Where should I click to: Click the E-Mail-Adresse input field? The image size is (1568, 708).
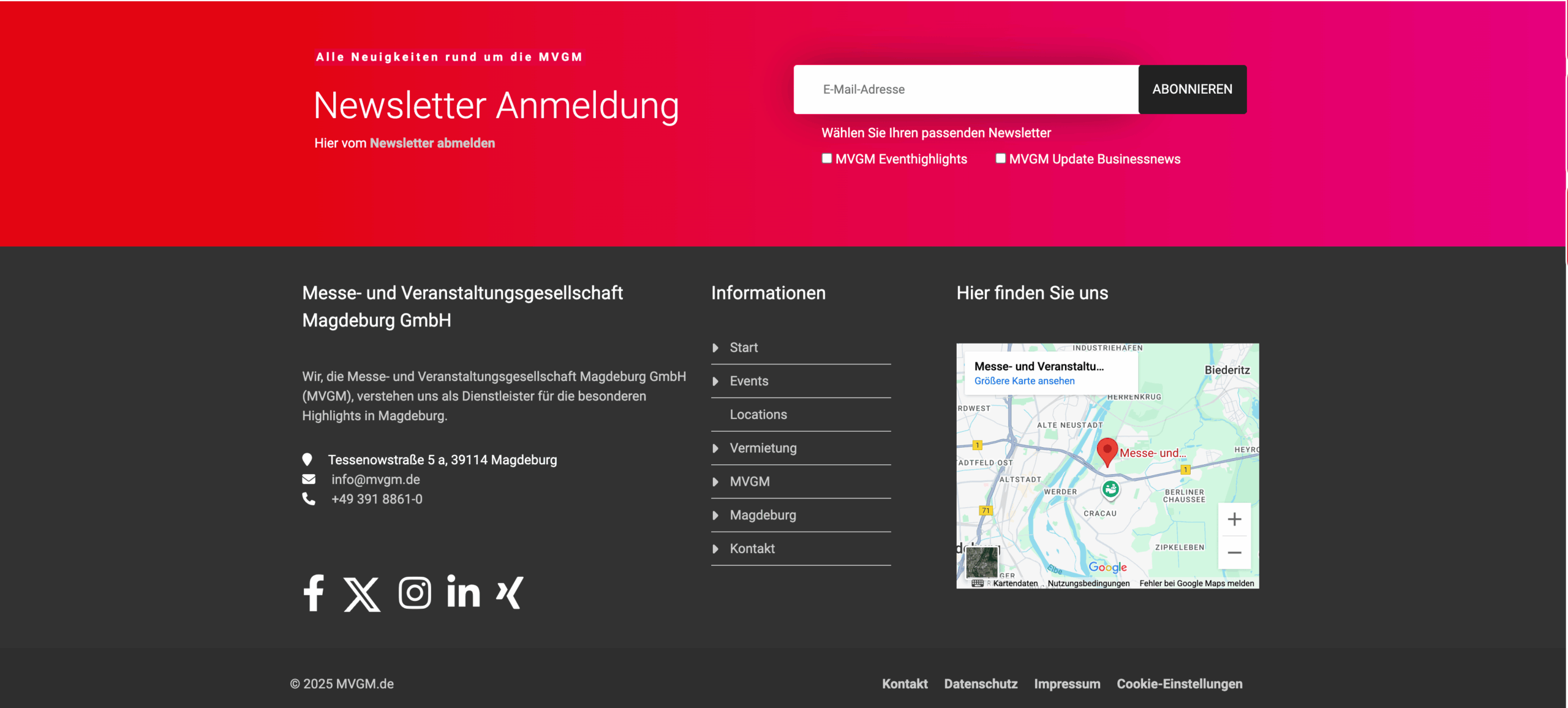pos(966,89)
